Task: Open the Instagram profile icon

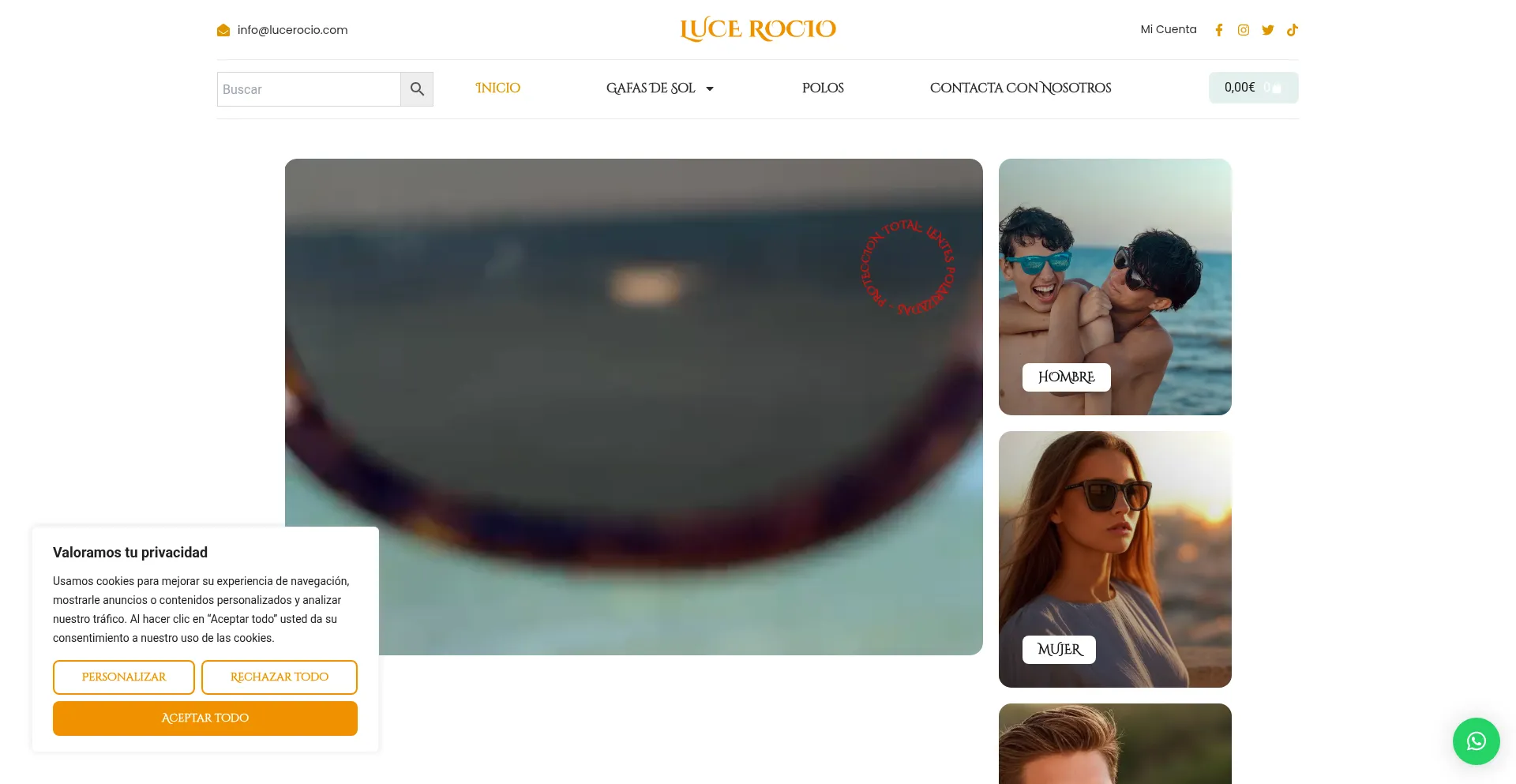Action: 1244,30
